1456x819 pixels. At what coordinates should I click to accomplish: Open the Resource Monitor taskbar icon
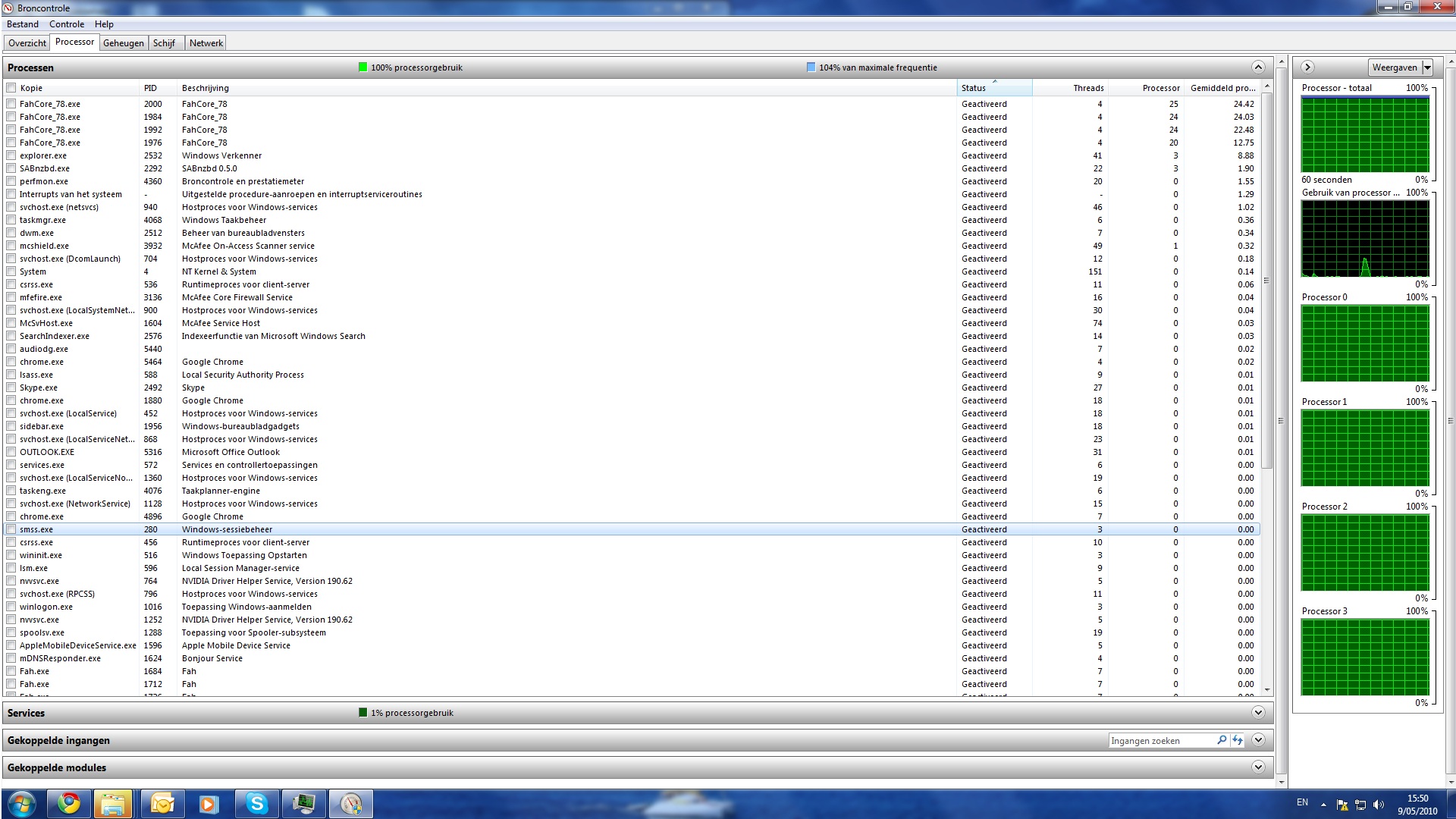tap(350, 803)
